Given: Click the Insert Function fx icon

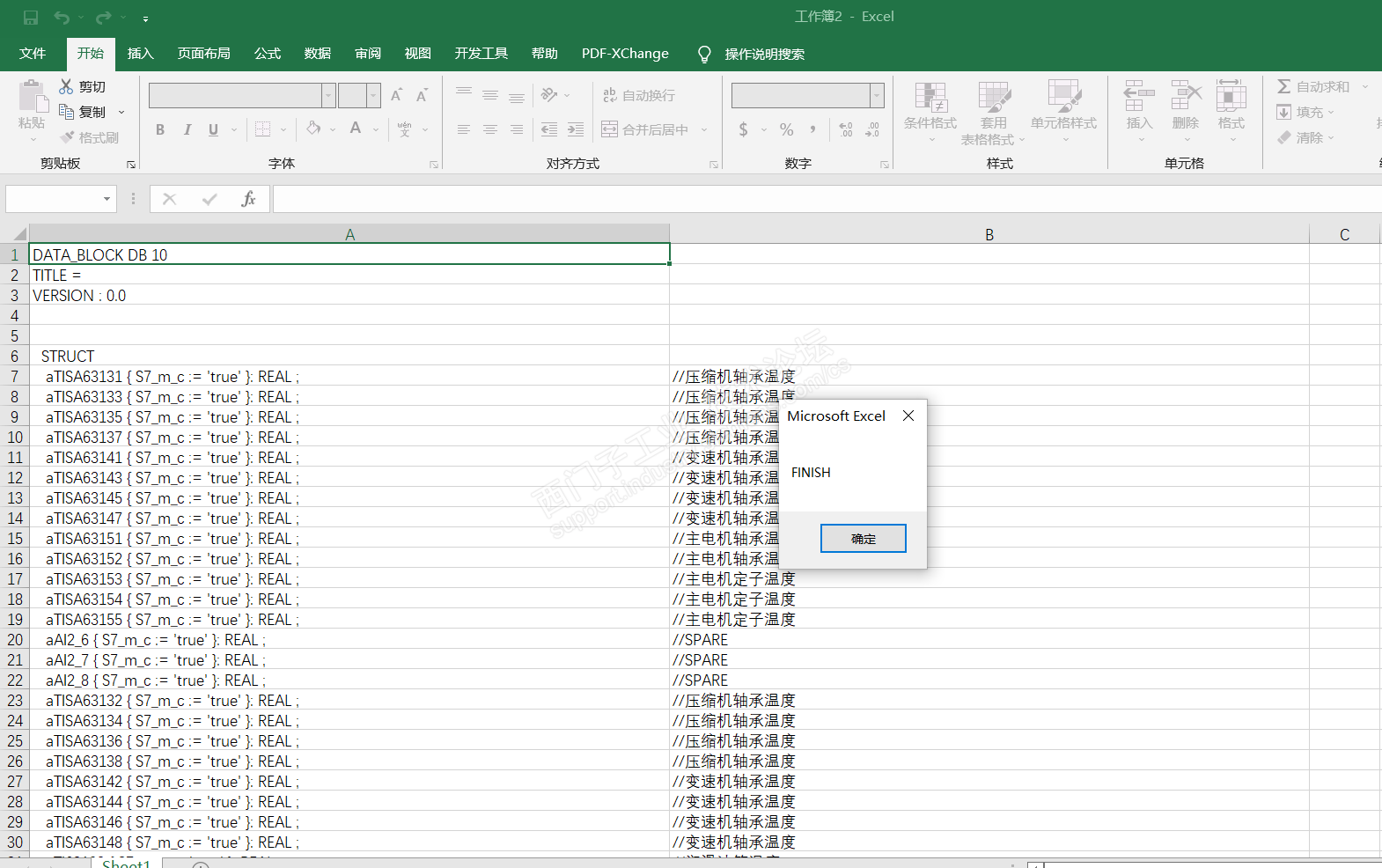Looking at the screenshot, I should point(248,199).
